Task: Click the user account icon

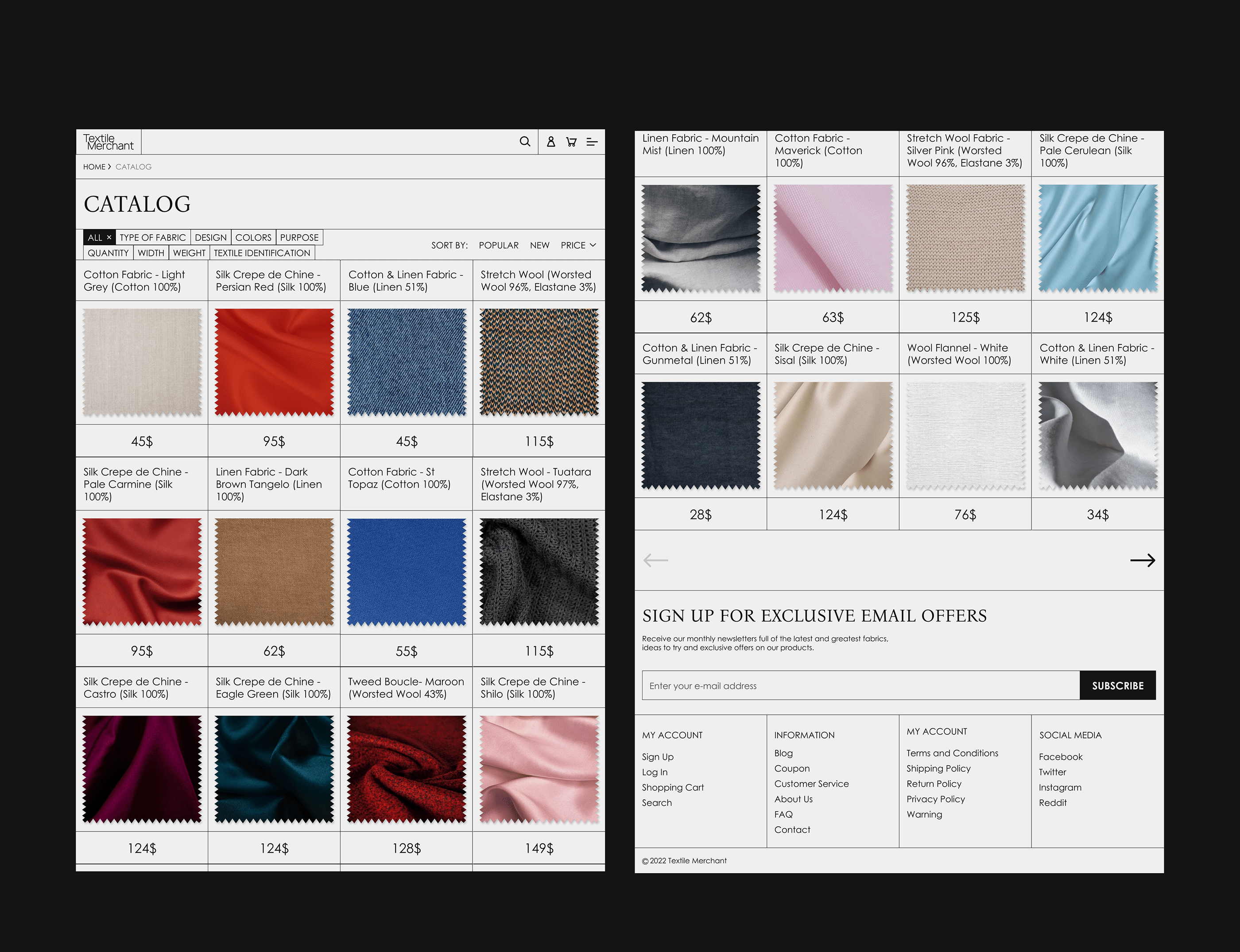Action: tap(550, 142)
